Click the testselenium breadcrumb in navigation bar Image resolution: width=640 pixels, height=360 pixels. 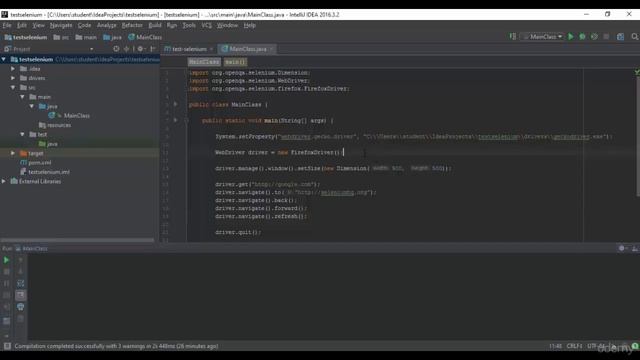[x=26, y=37]
